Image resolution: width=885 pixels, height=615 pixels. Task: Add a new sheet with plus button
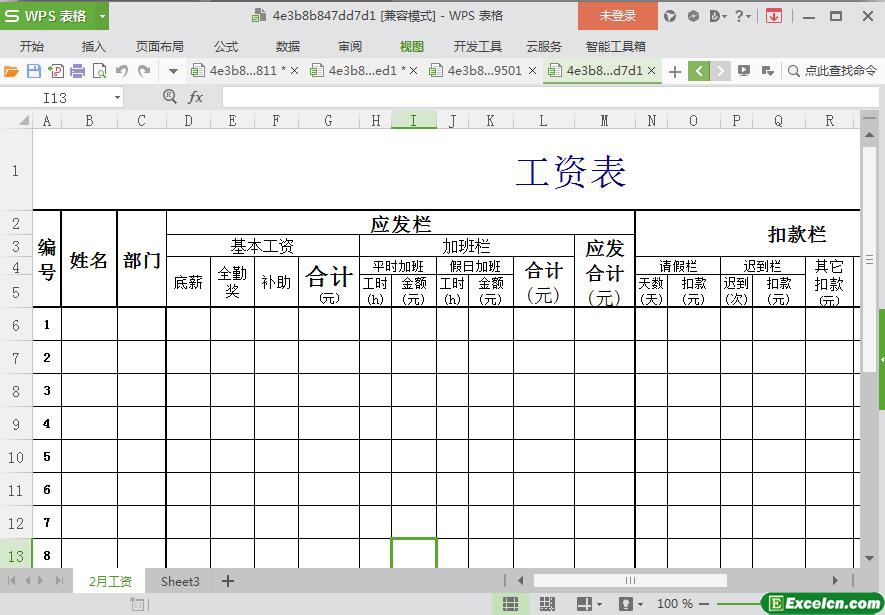(227, 581)
